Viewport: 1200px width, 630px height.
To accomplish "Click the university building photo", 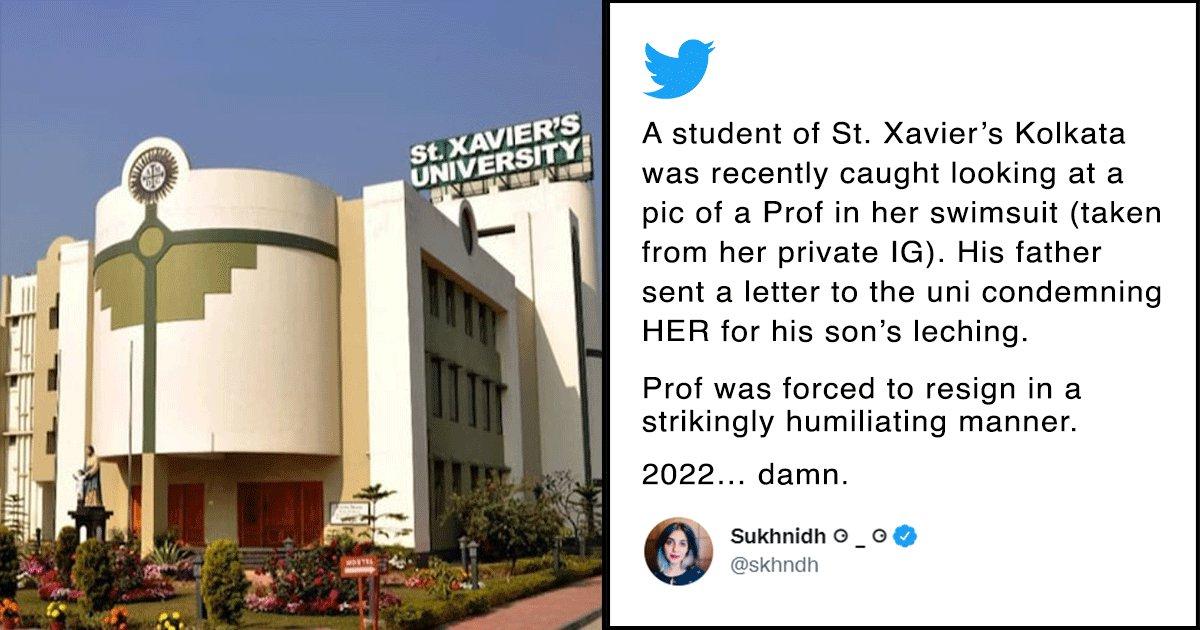I will tap(301, 315).
